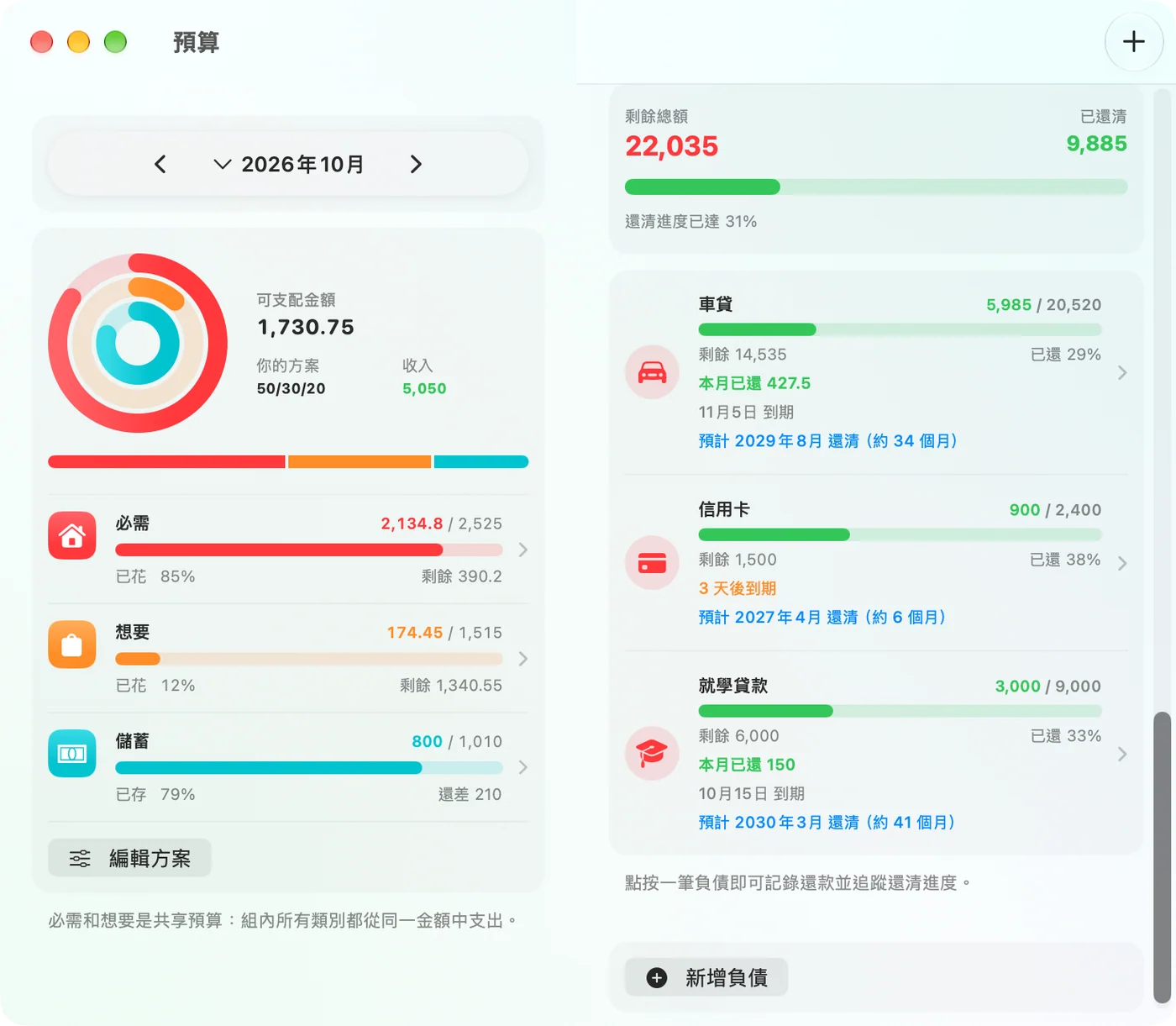
Task: Open the 2026年10月 month picker
Action: click(289, 164)
